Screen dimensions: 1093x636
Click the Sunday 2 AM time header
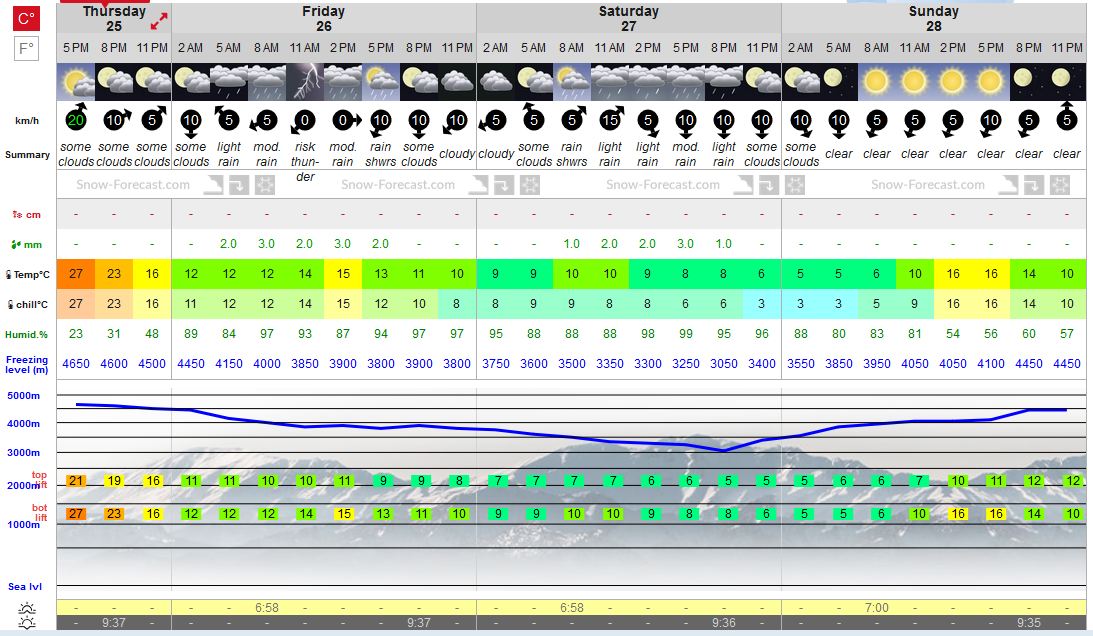[800, 48]
